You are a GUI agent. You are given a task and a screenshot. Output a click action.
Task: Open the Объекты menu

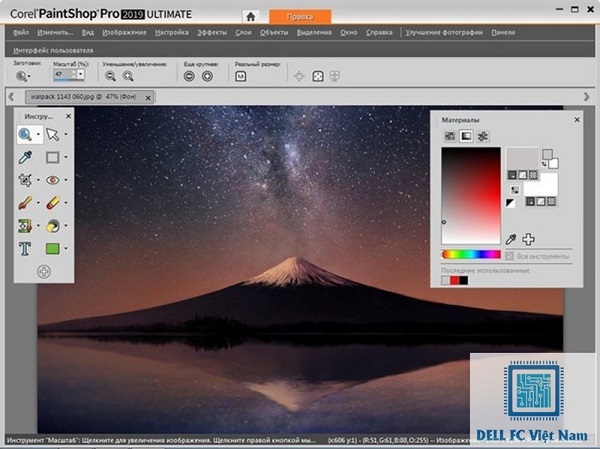274,33
